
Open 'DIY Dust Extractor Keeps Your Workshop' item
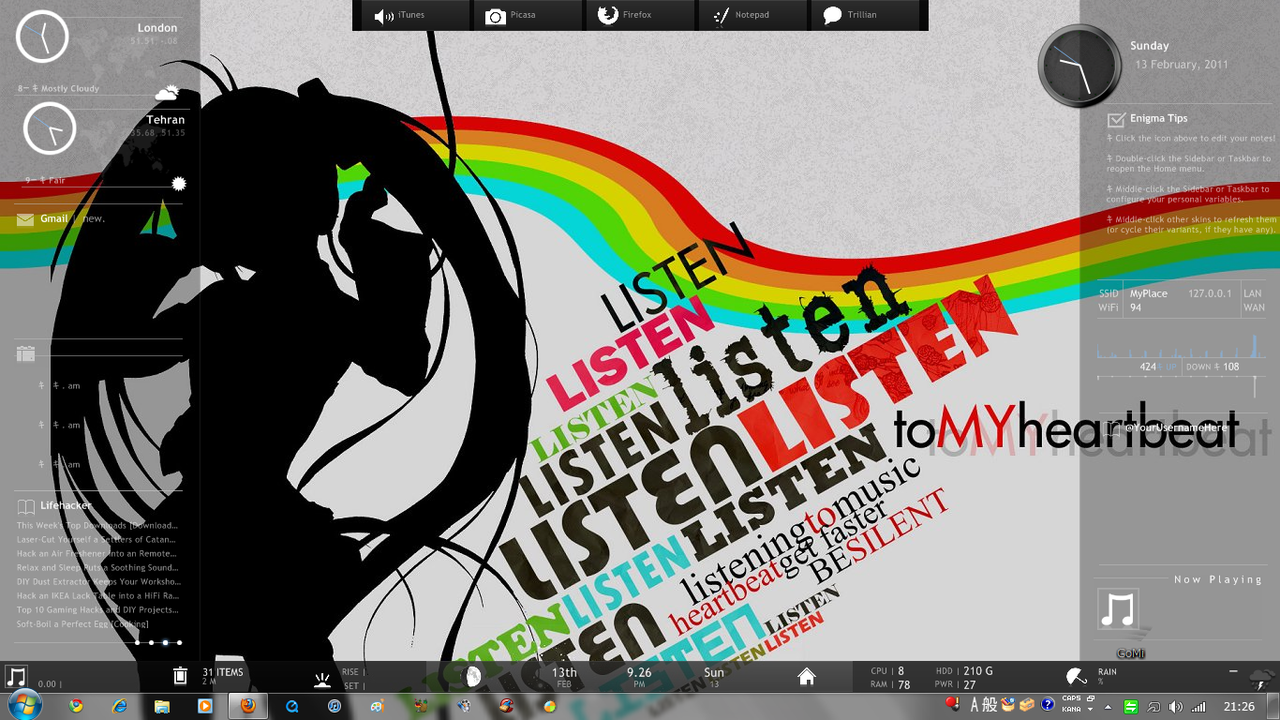(x=97, y=581)
